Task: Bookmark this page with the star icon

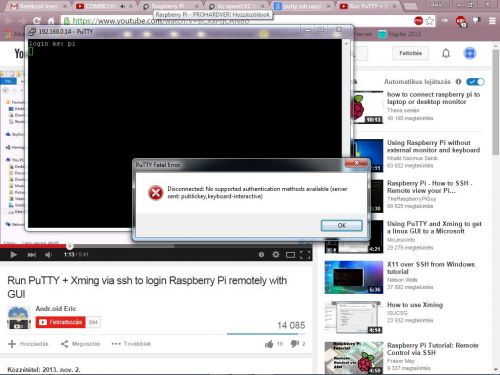Action: [430, 21]
